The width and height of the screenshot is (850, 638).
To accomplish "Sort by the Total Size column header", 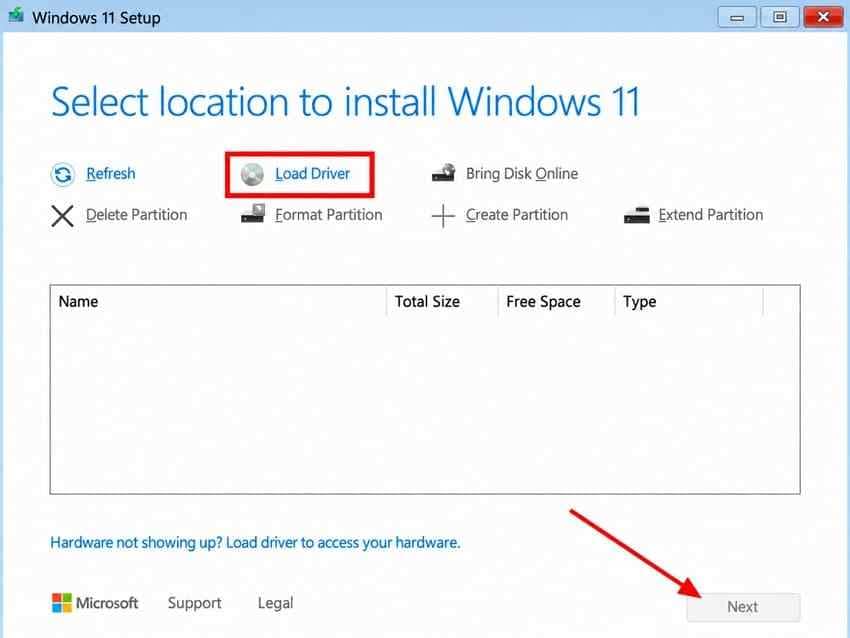I will [x=442, y=301].
